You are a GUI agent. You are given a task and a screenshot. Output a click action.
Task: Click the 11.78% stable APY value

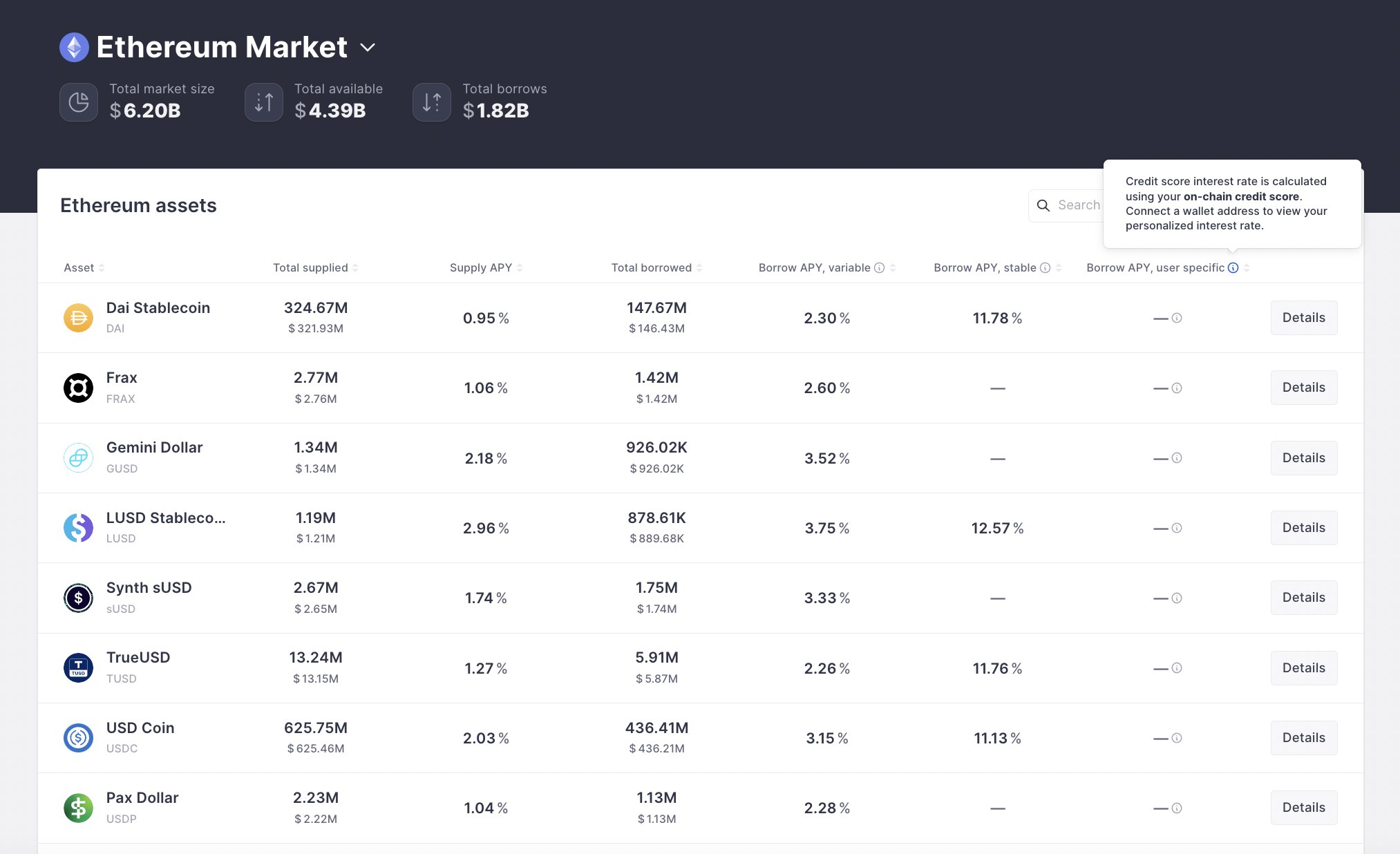coord(997,319)
